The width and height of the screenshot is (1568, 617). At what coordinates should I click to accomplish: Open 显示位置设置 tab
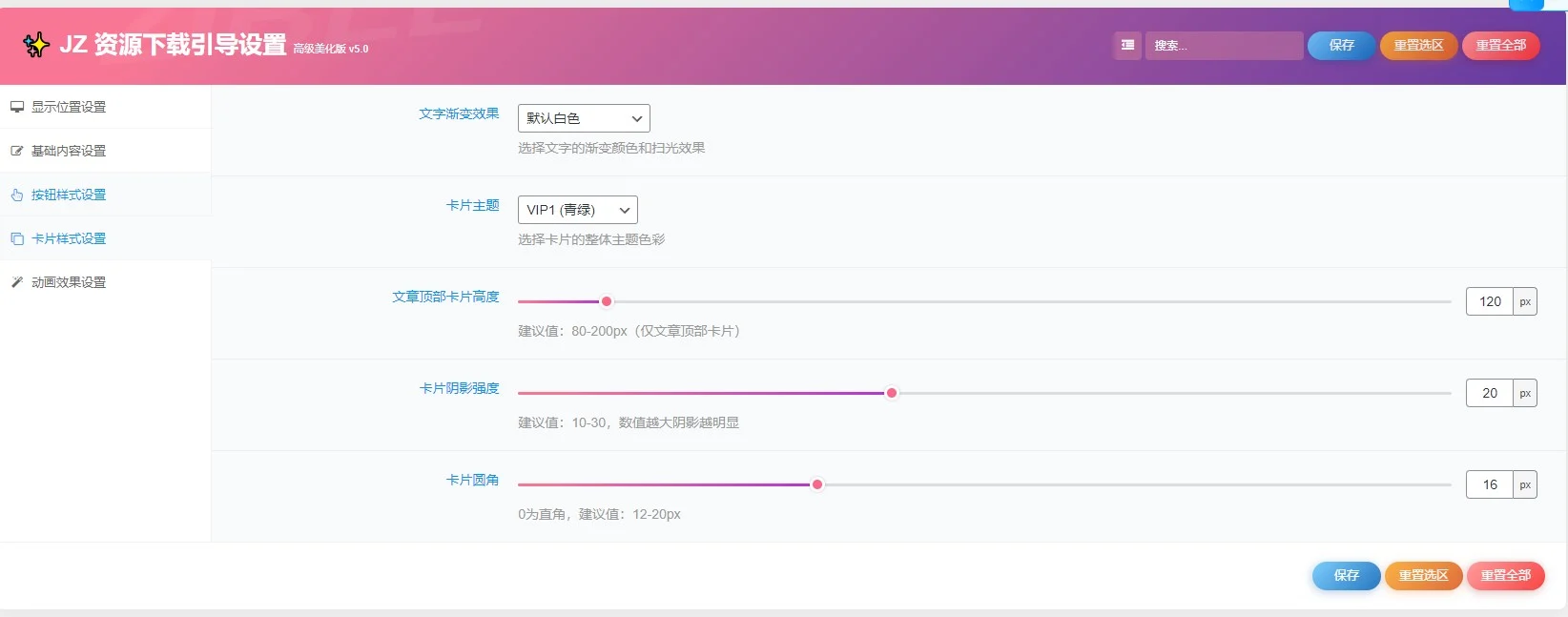[69, 107]
